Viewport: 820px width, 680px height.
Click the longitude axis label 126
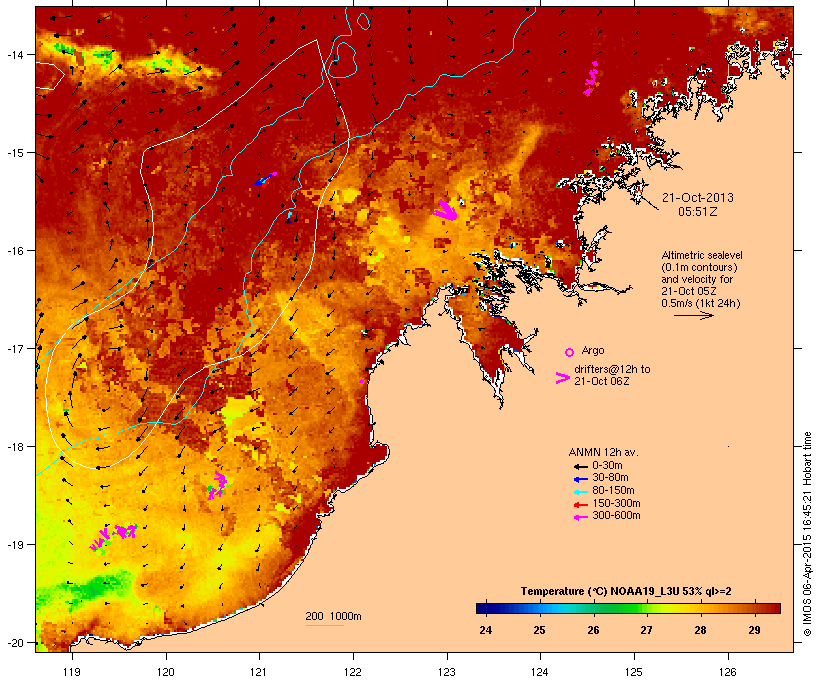pyautogui.click(x=727, y=671)
